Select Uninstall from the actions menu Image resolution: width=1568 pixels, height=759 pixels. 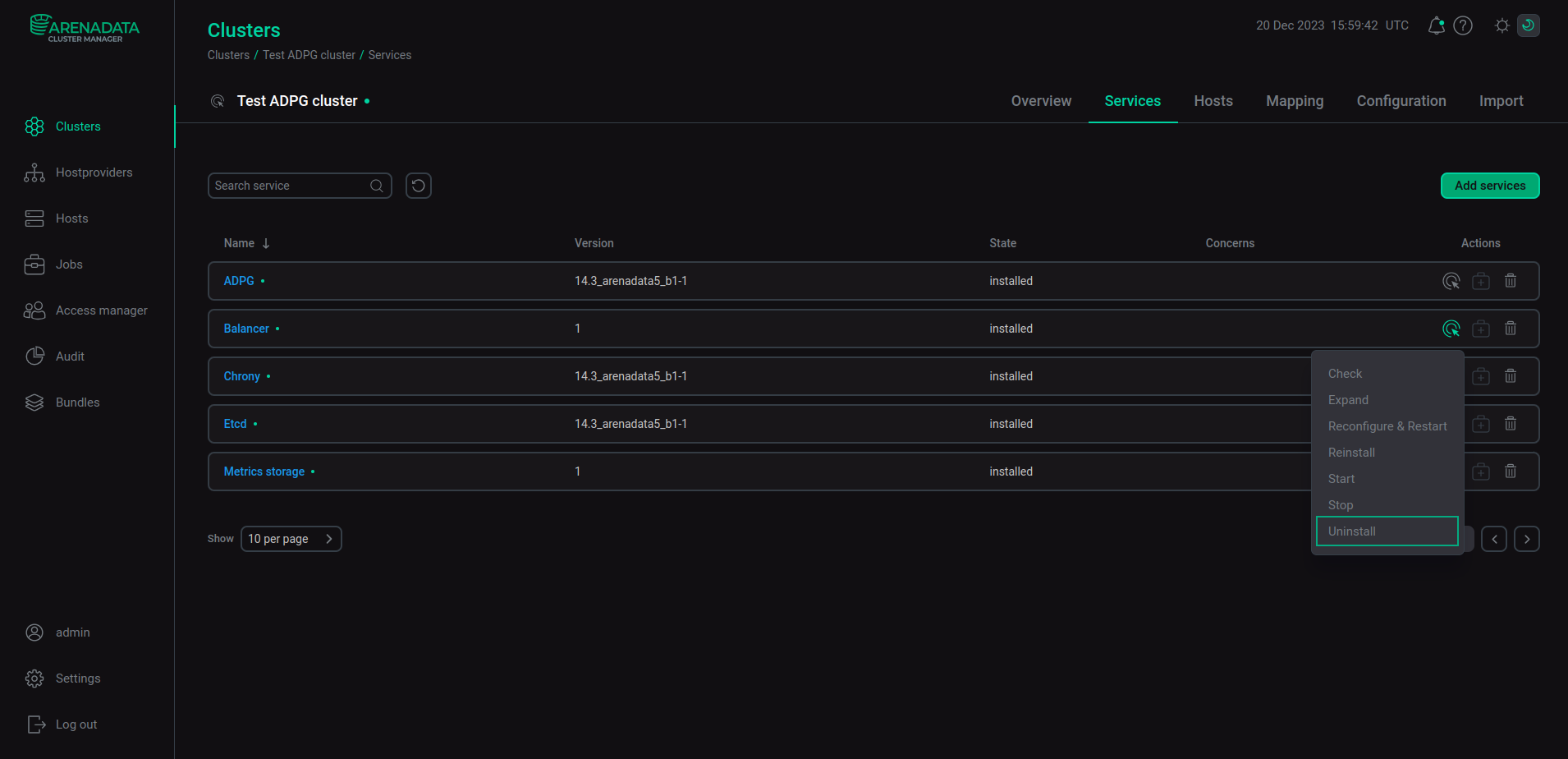click(1387, 531)
